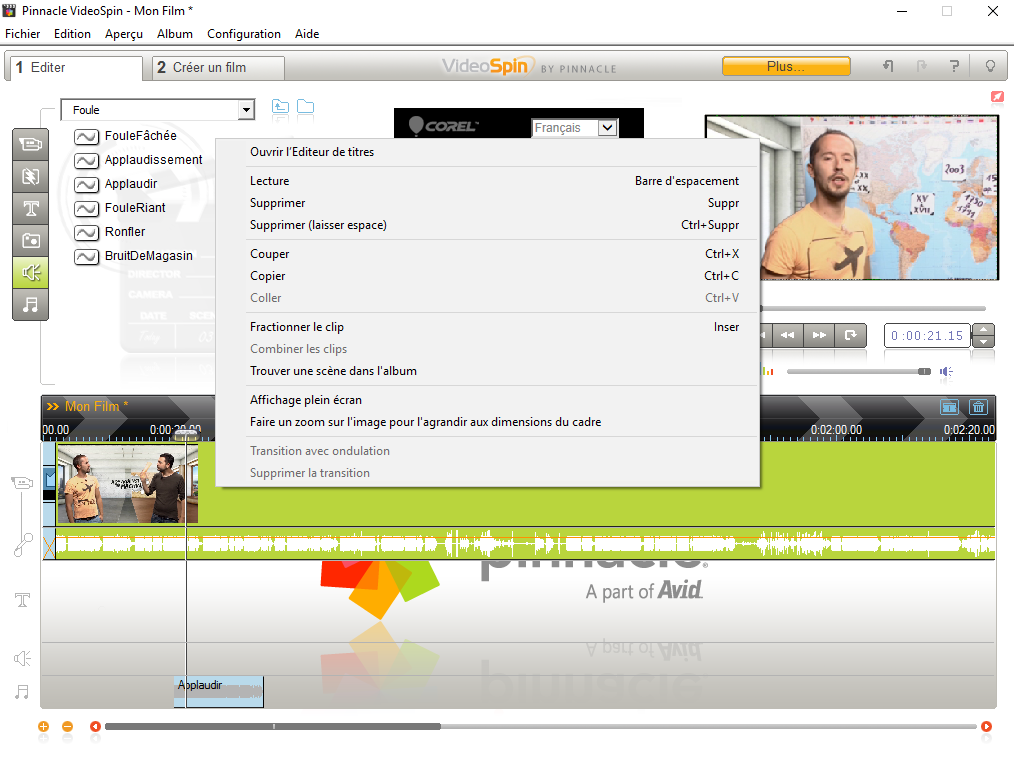Click the redo arrow icon

(x=922, y=66)
